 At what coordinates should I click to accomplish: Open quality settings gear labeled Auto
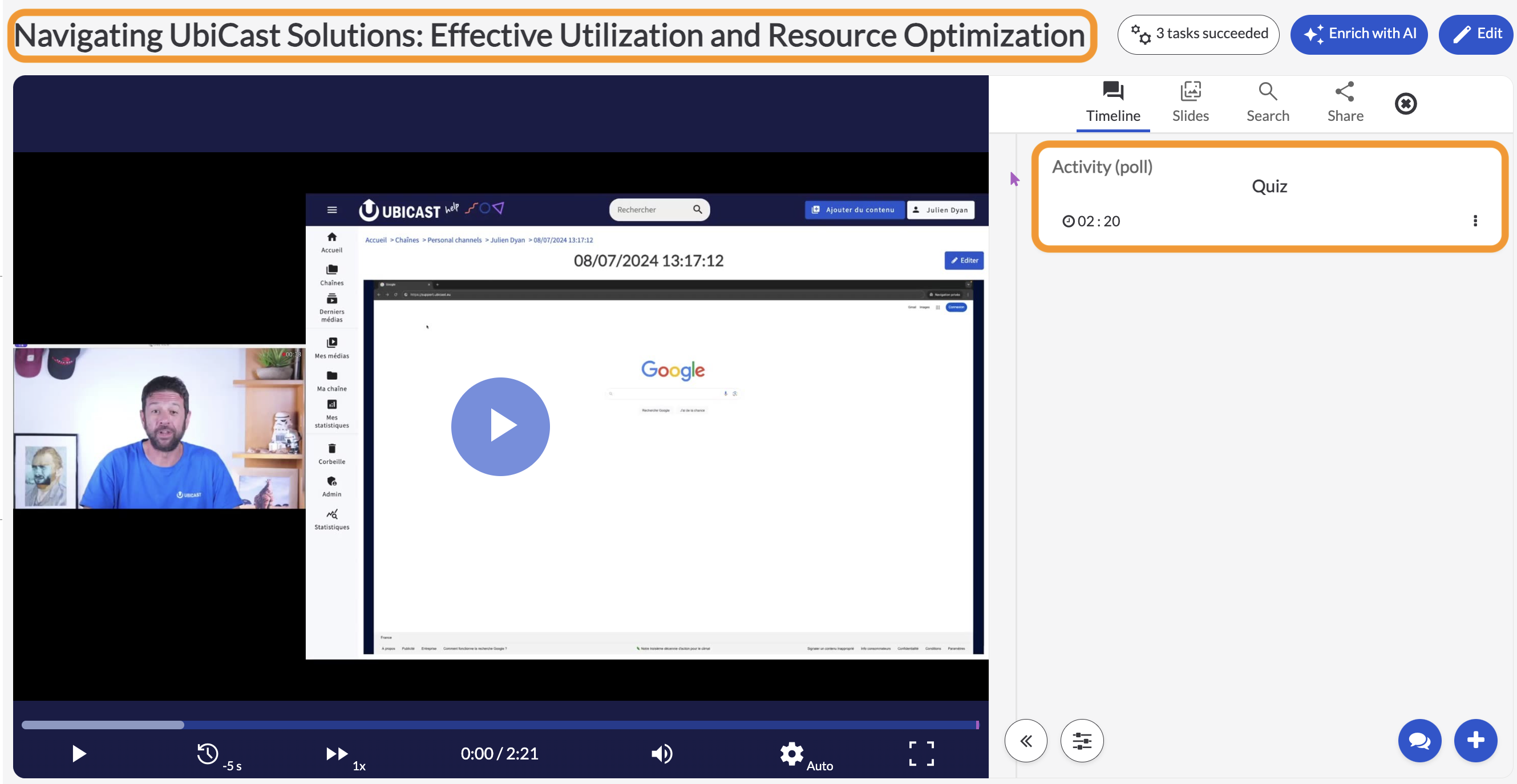coord(806,756)
